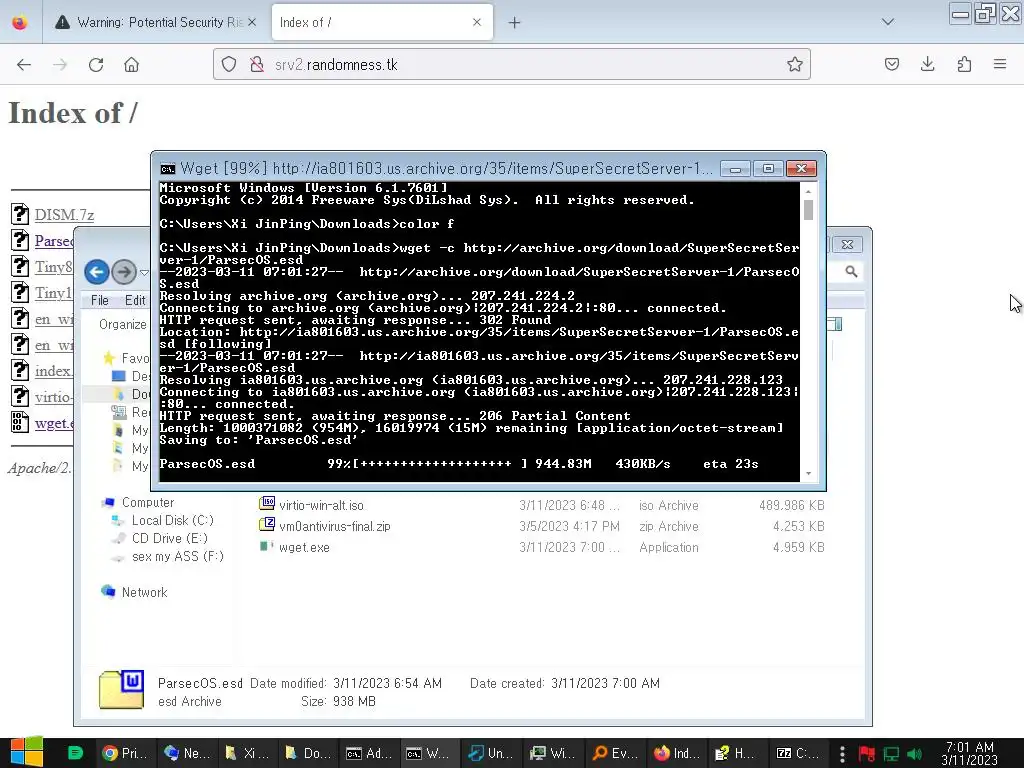Viewport: 1024px width, 768px height.
Task: Click the Firefox forward arrow
Action: coord(60,64)
